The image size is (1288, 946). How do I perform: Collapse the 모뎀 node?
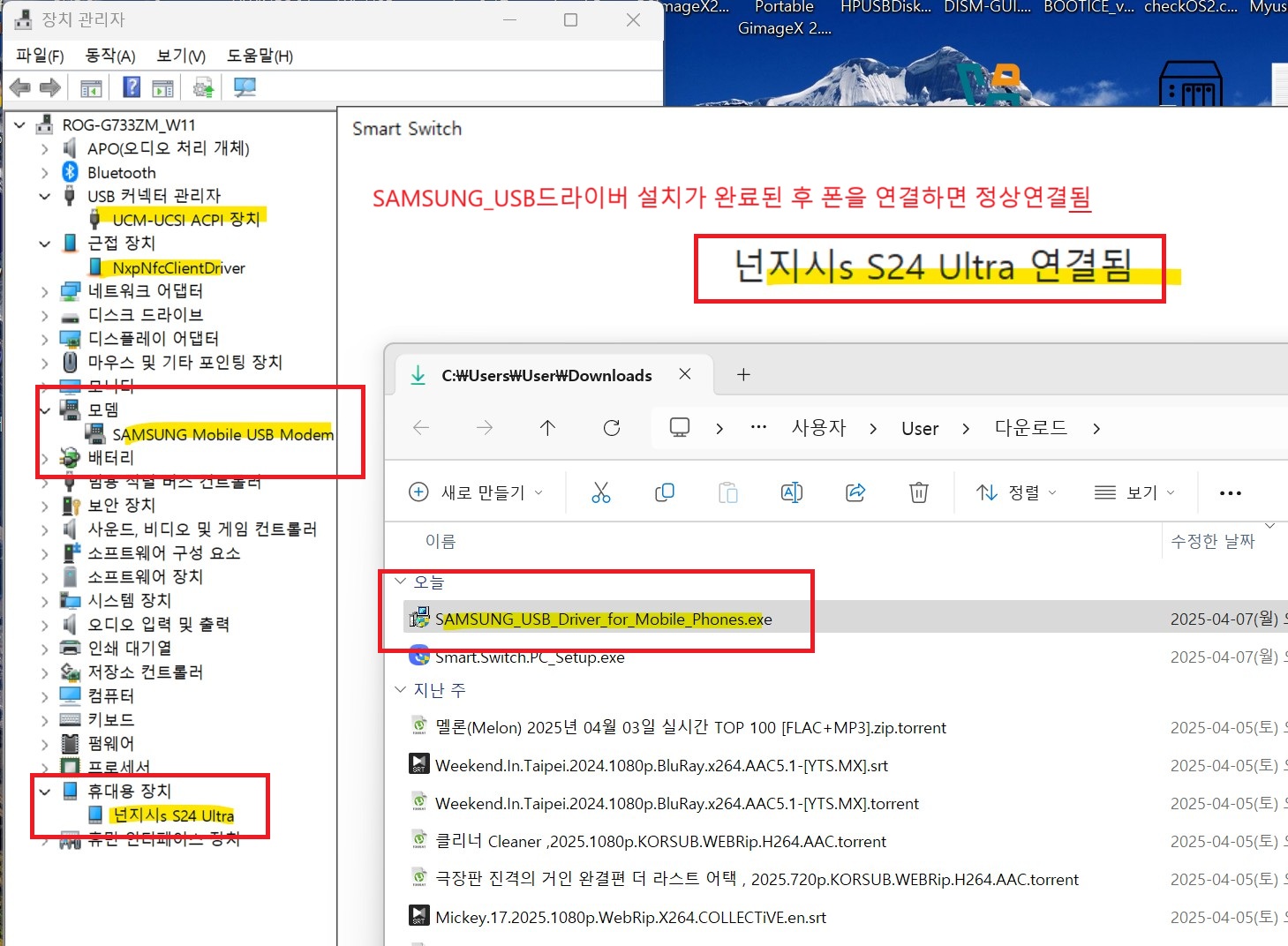[x=45, y=410]
